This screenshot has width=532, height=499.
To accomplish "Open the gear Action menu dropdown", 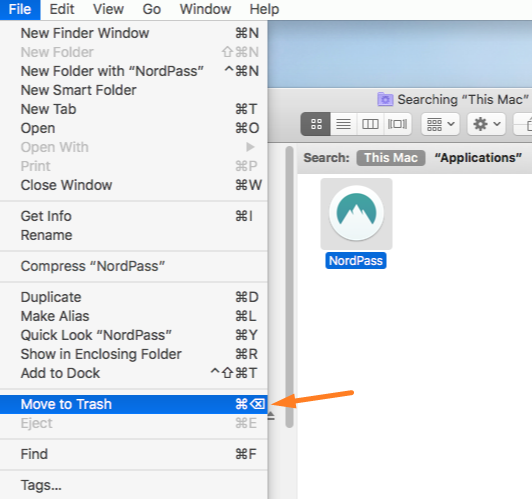I will pyautogui.click(x=487, y=124).
